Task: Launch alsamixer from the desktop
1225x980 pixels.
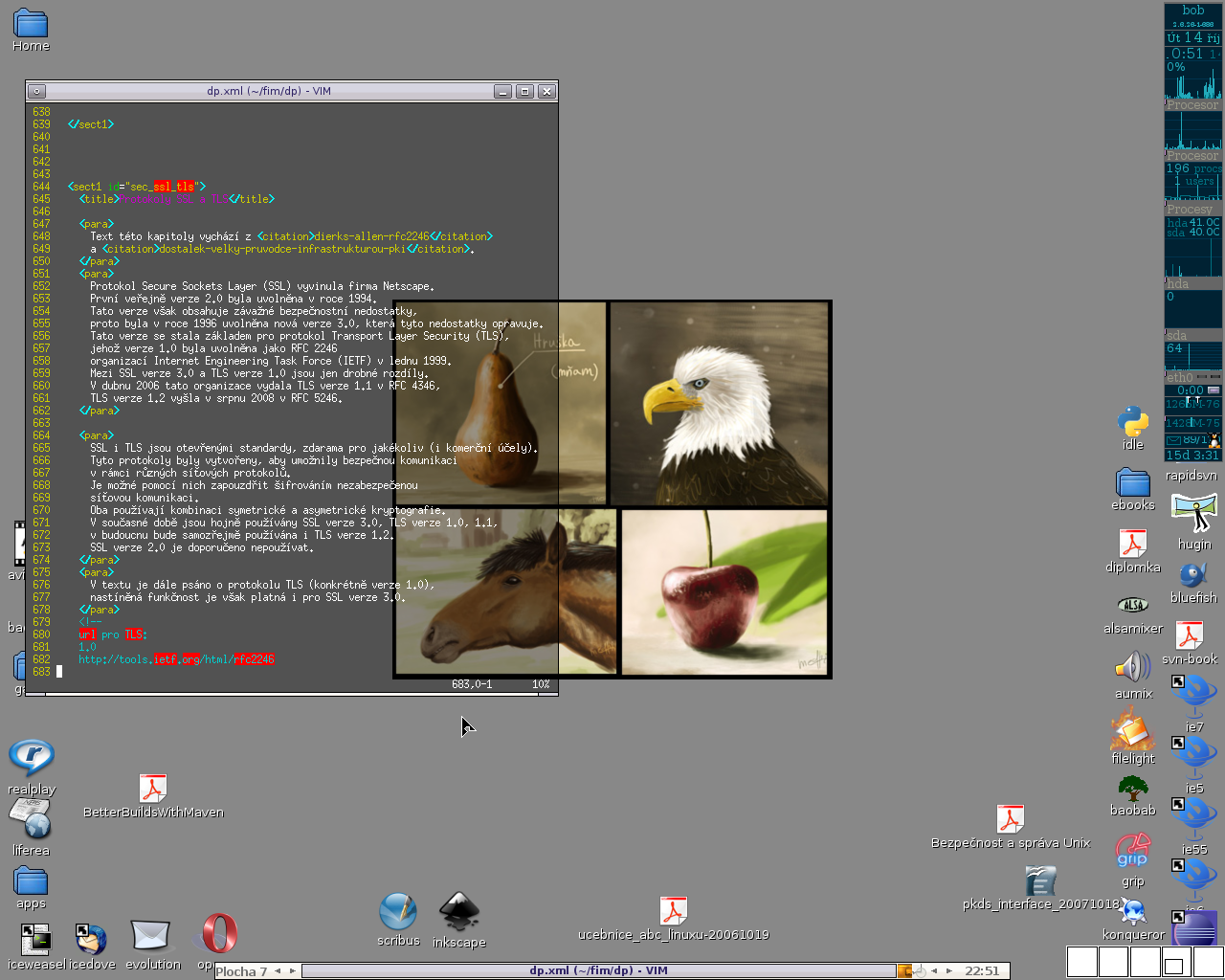Action: pyautogui.click(x=1133, y=605)
